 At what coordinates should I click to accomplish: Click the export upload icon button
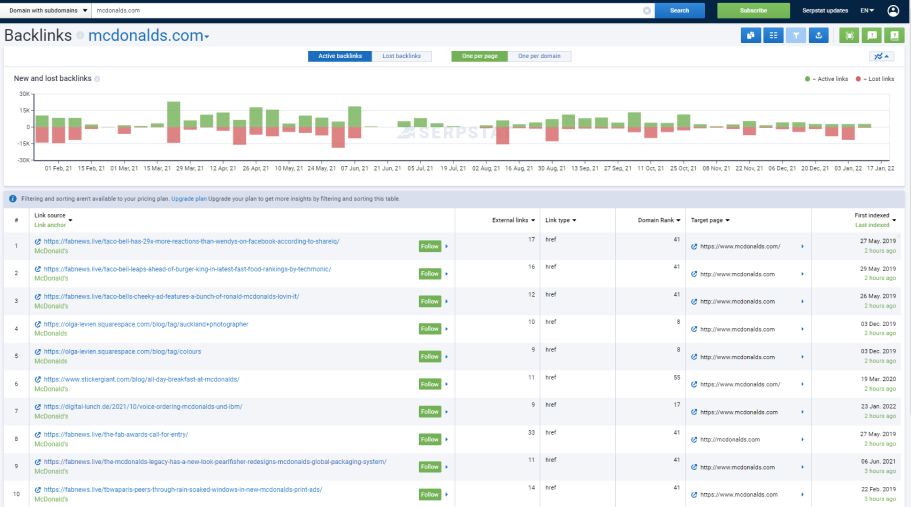[x=819, y=35]
